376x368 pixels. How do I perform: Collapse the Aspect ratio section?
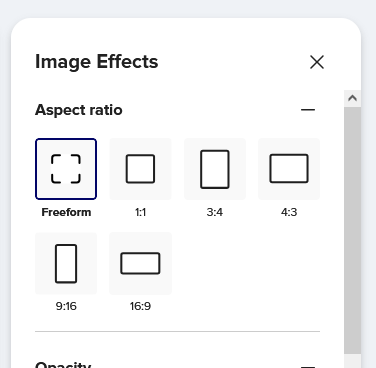[308, 110]
